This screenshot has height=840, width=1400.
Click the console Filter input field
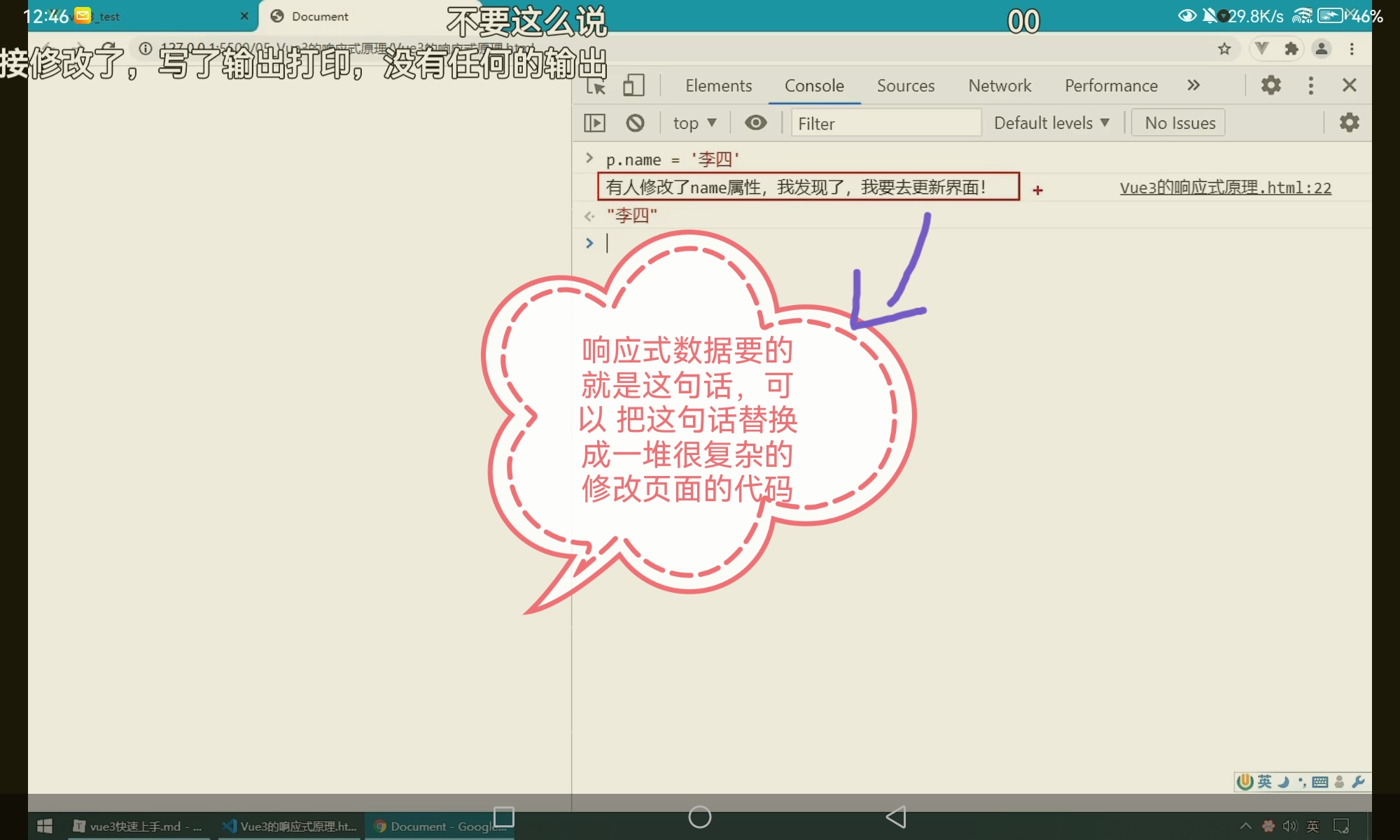[x=885, y=123]
